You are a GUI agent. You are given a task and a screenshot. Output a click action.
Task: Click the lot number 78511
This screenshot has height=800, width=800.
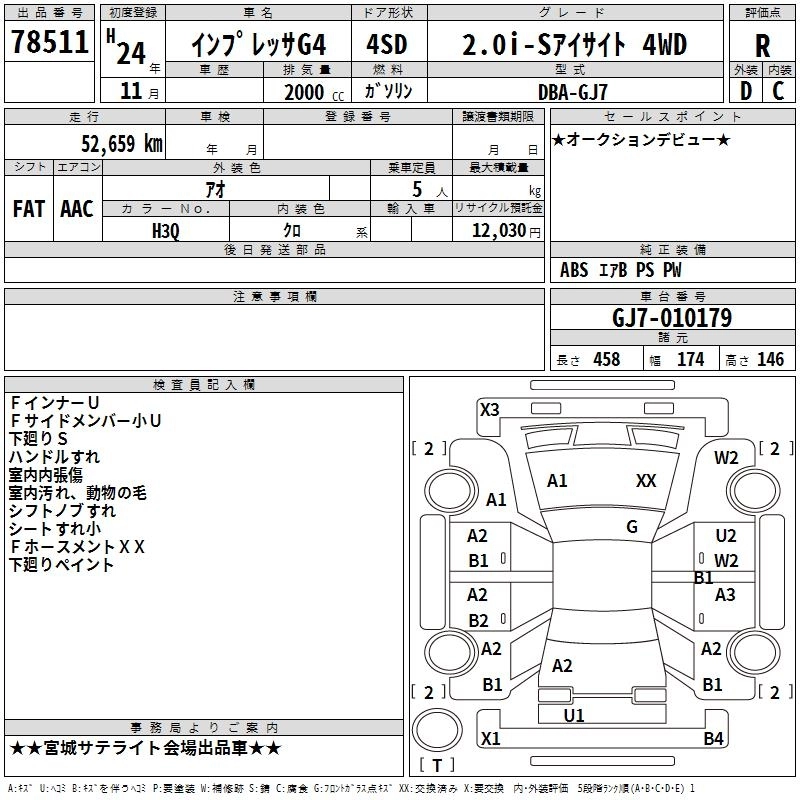(49, 42)
